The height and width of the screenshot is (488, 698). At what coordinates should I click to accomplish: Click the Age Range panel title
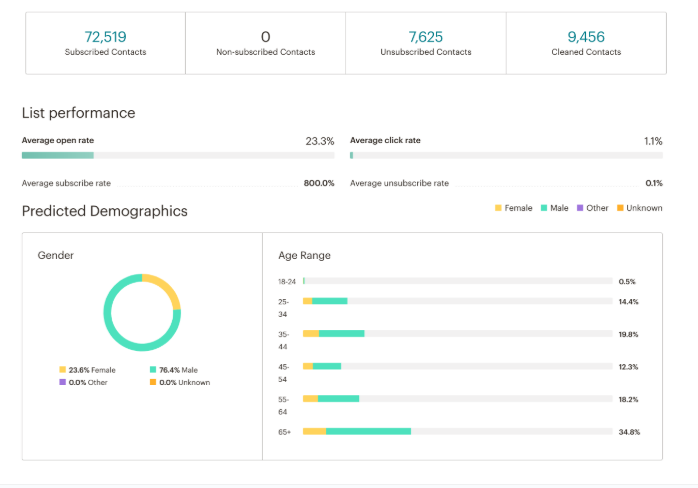[x=304, y=256]
